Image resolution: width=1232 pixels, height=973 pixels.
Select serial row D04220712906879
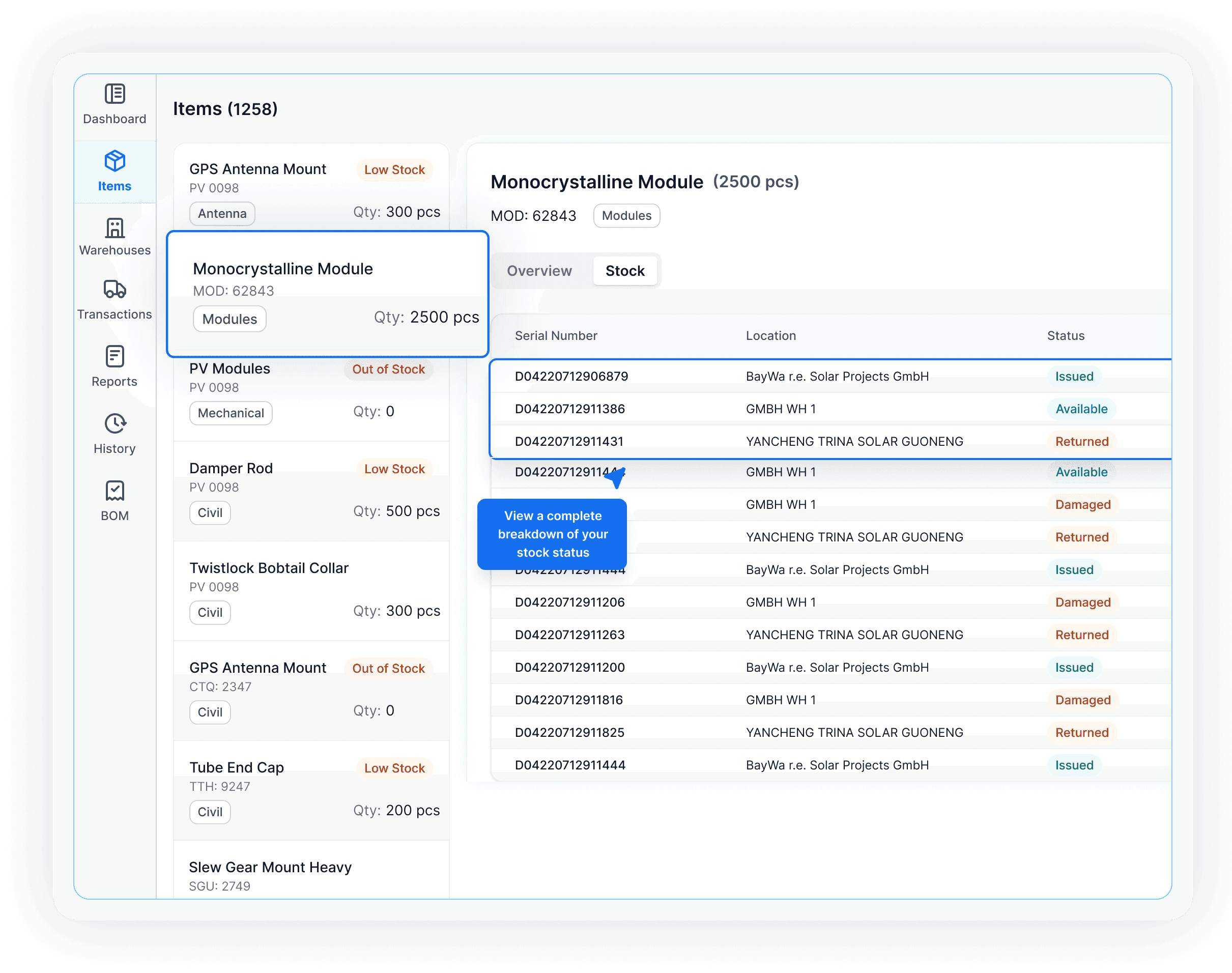click(x=830, y=376)
